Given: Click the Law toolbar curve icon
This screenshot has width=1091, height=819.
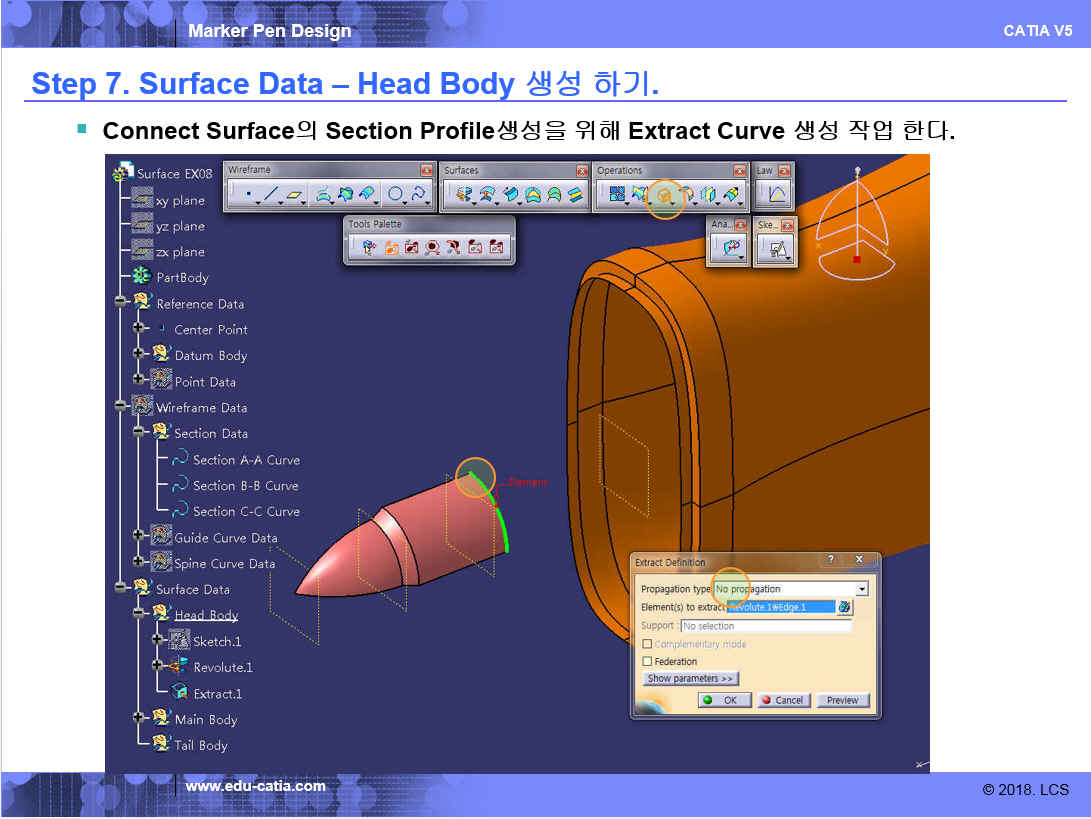Looking at the screenshot, I should coord(777,195).
